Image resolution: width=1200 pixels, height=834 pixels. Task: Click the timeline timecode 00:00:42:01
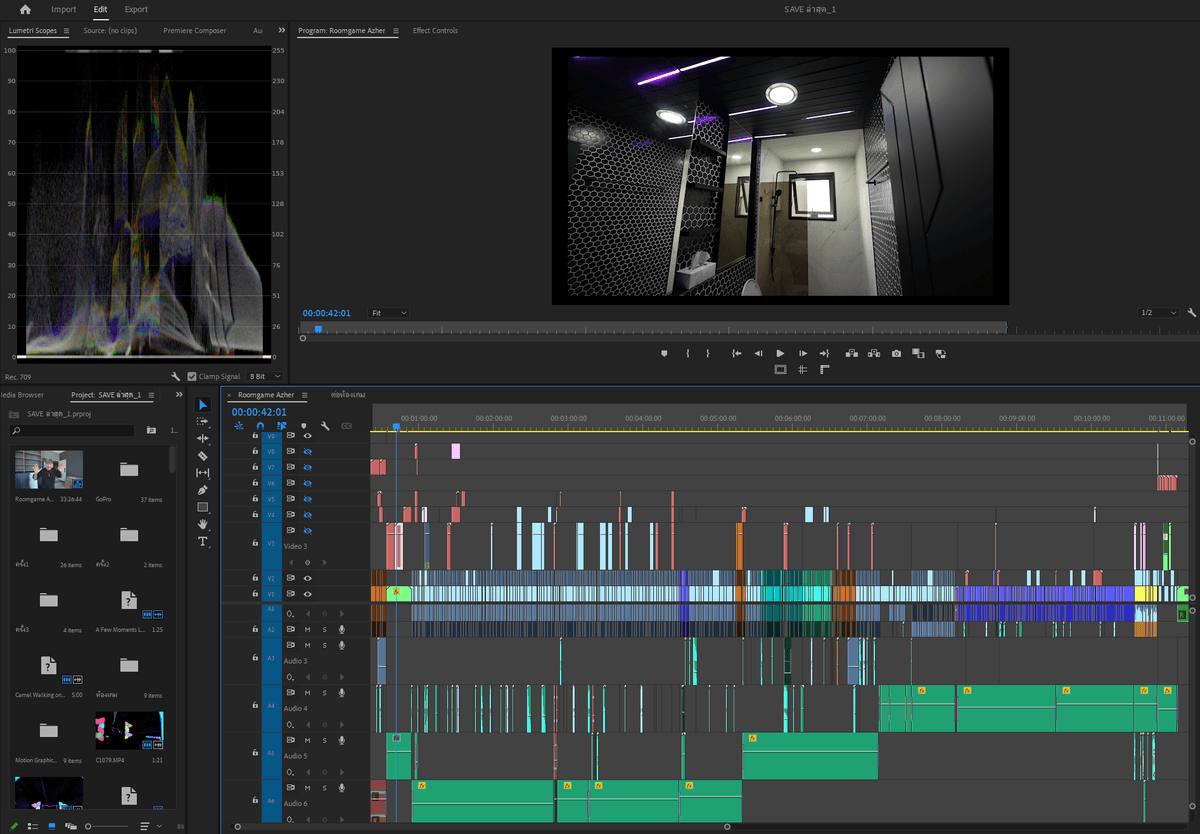coord(259,411)
